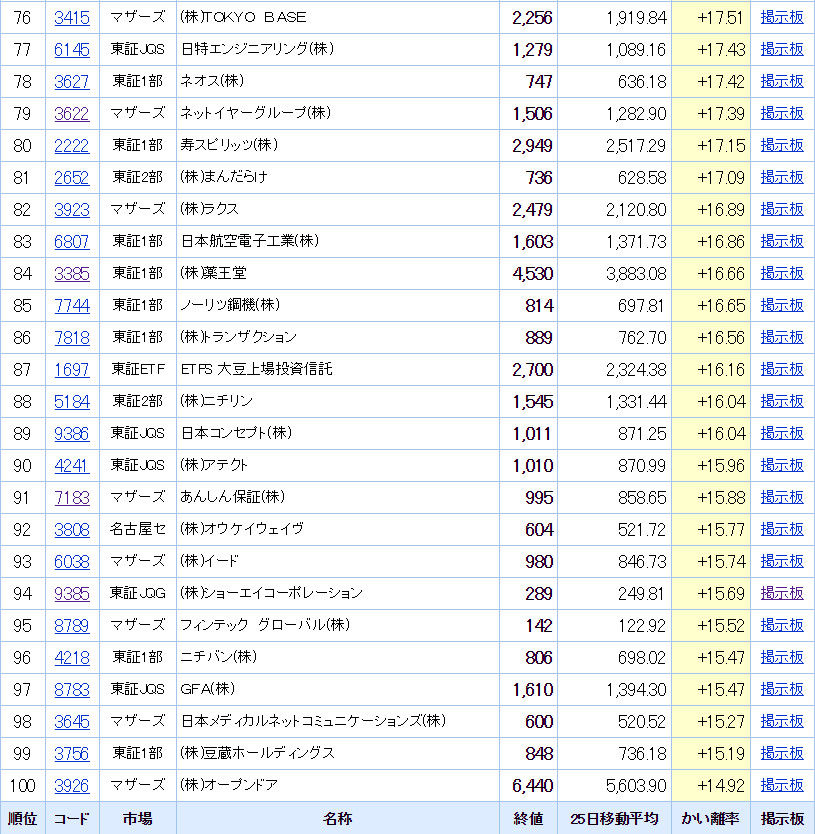This screenshot has width=815, height=834.
Task: Open stock code 3627 link
Action: tap(72, 81)
